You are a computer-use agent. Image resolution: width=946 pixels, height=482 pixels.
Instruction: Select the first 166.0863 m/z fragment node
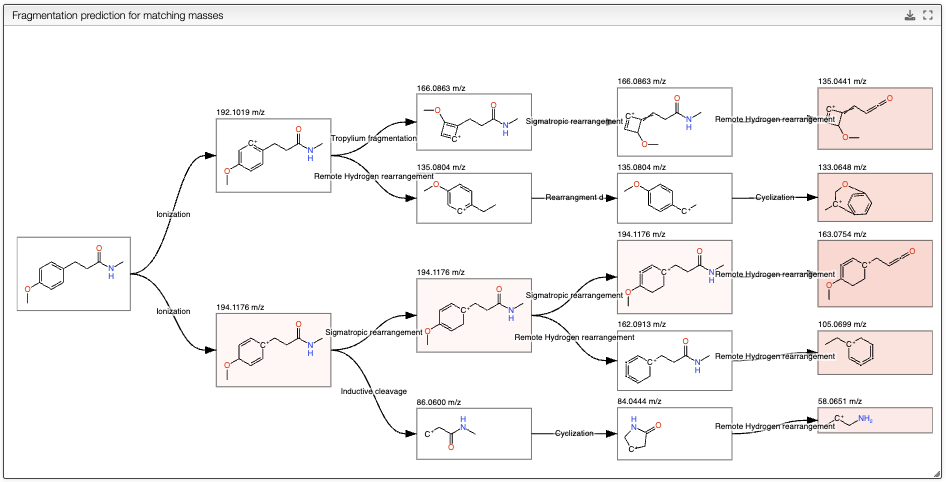474,122
